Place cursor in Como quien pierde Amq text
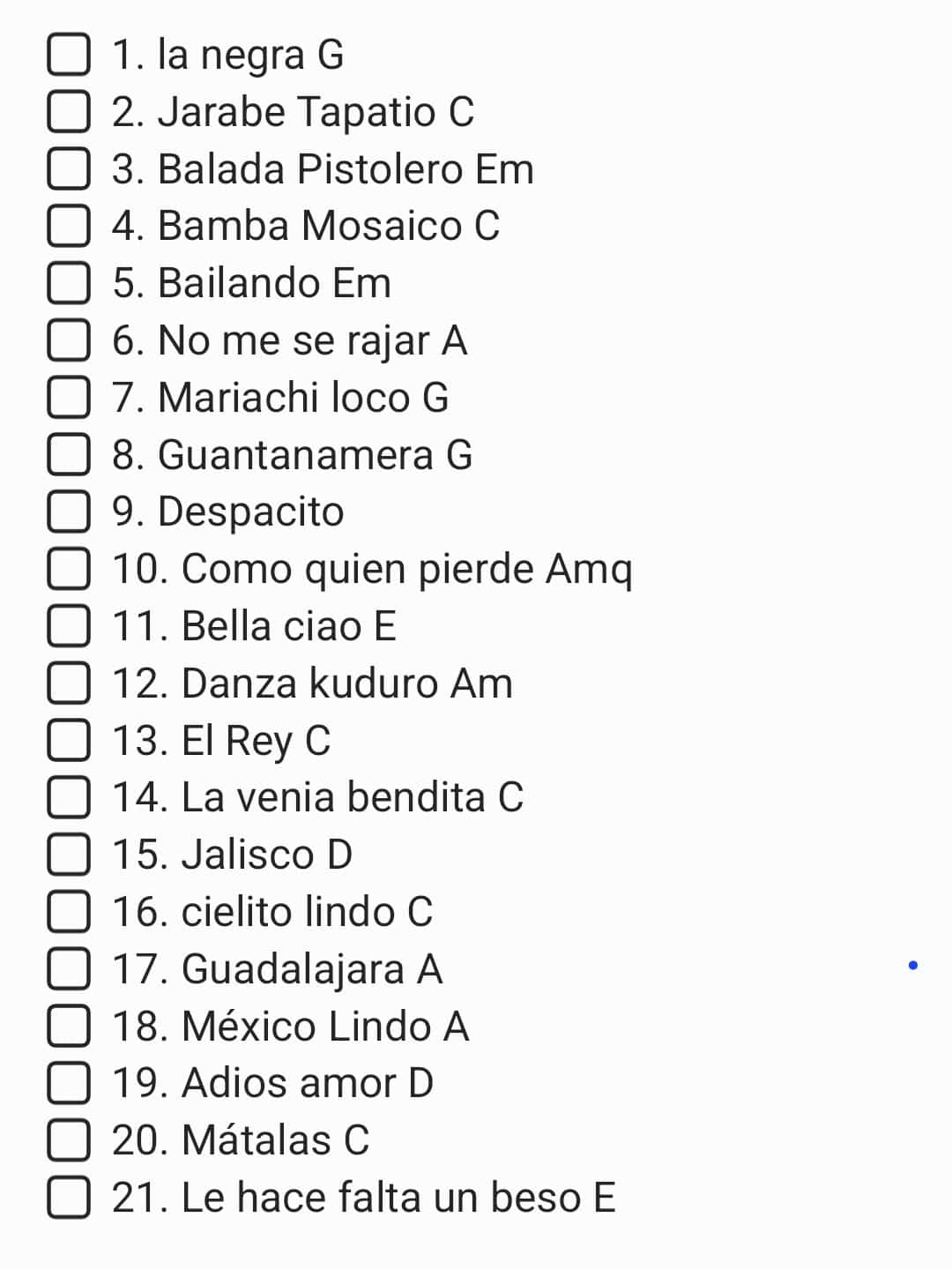Viewport: 952px width, 1270px height. tap(372, 570)
